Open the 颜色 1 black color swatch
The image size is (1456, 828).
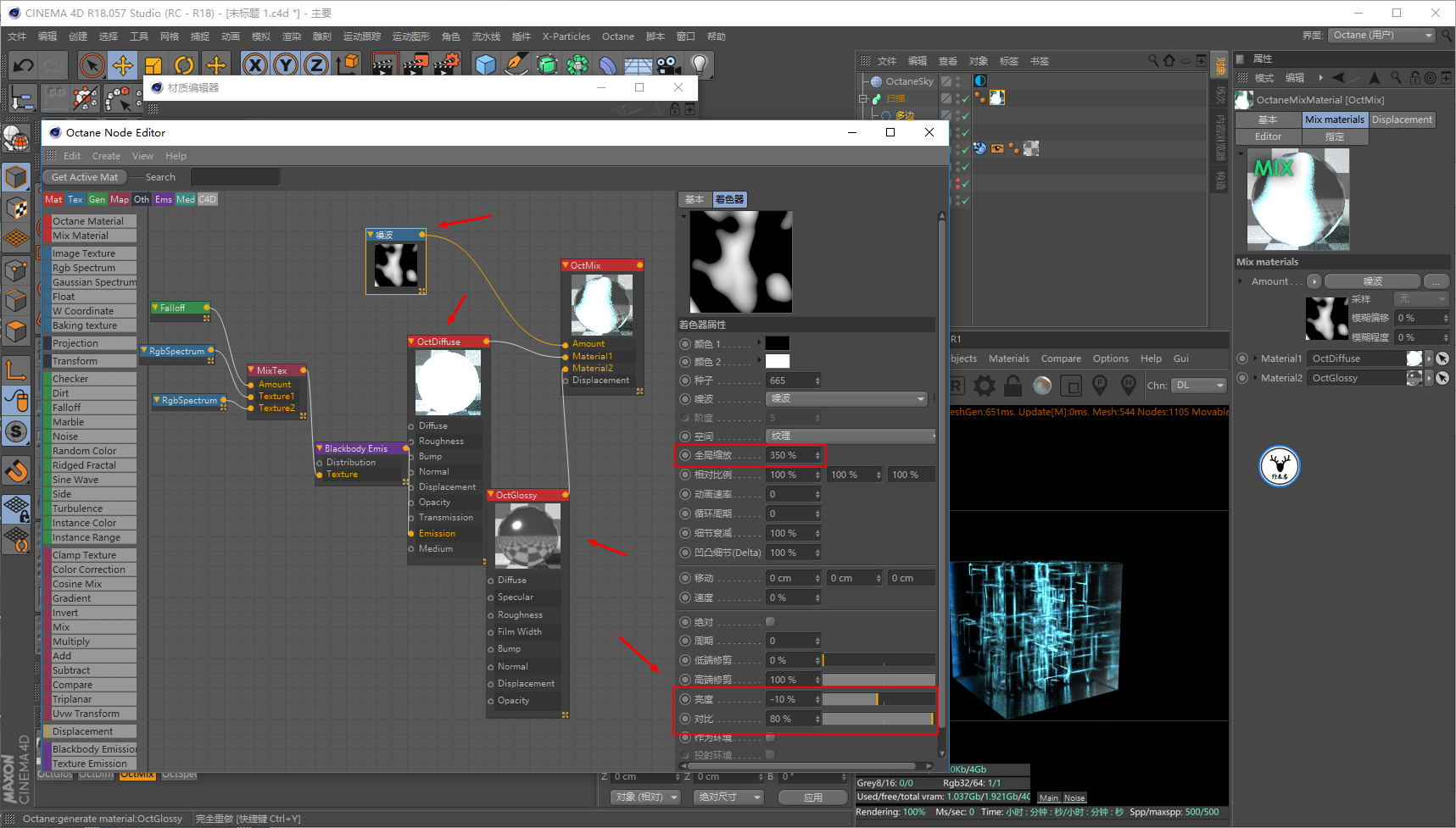[x=778, y=343]
